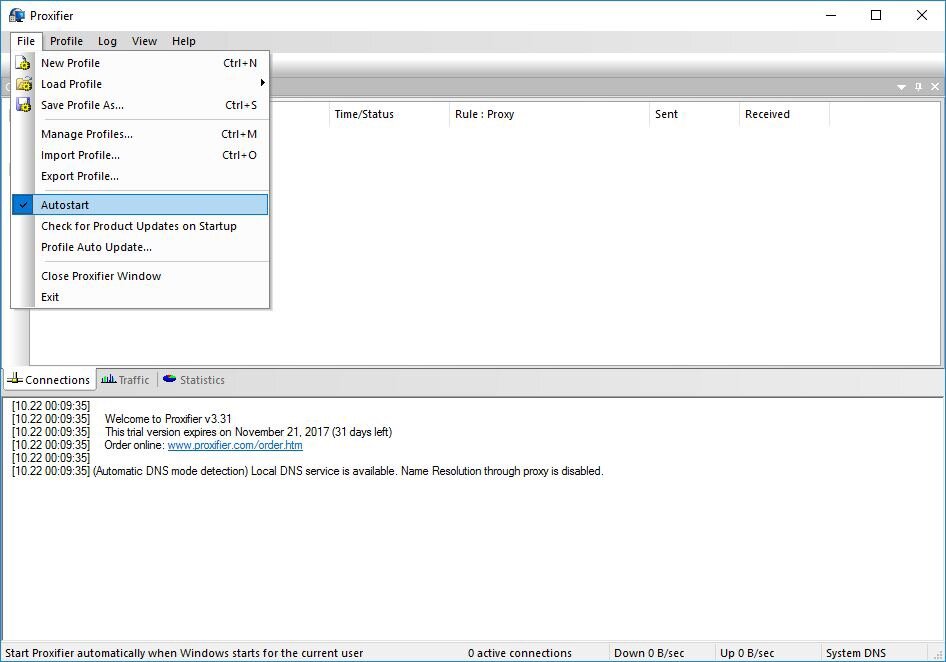Open the Help menu
This screenshot has height=662, width=946.
click(183, 41)
